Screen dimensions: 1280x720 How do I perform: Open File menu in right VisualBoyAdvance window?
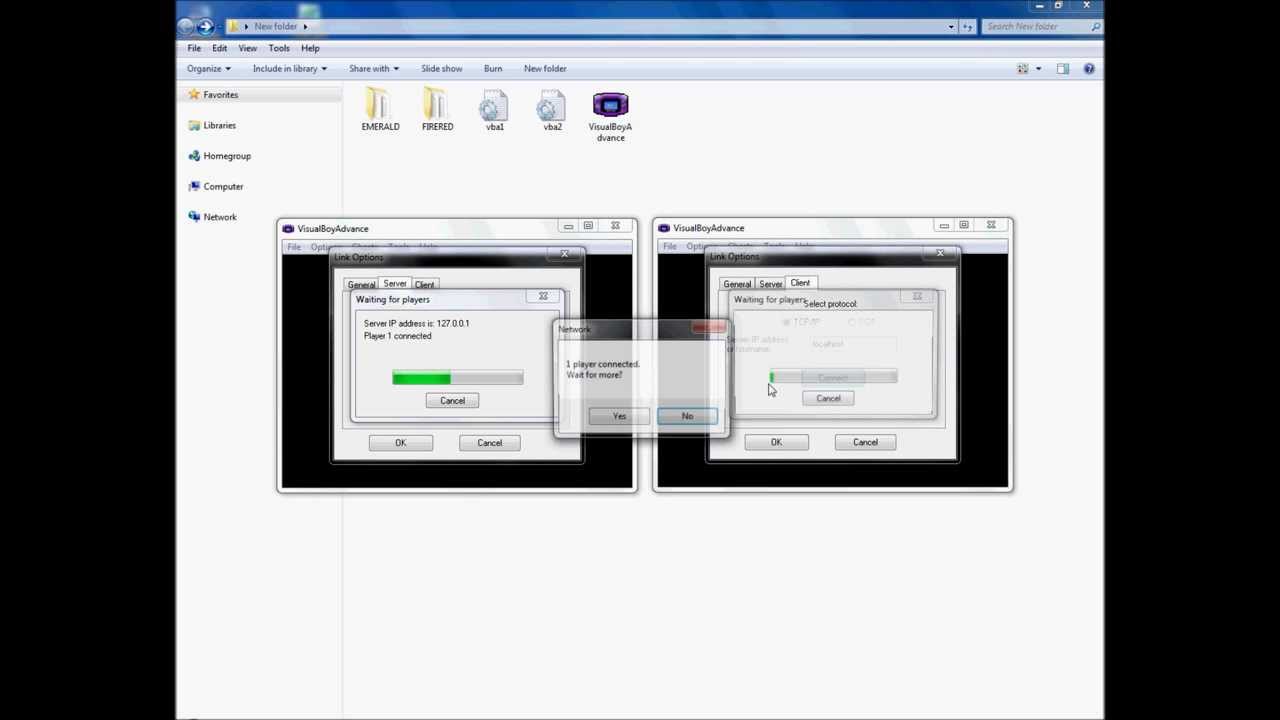tap(670, 246)
